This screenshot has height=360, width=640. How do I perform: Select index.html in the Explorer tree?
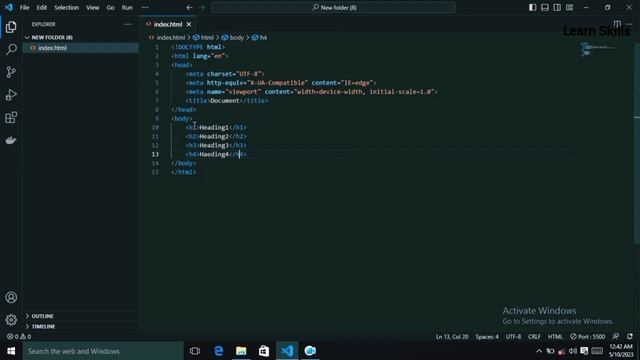tap(80, 48)
